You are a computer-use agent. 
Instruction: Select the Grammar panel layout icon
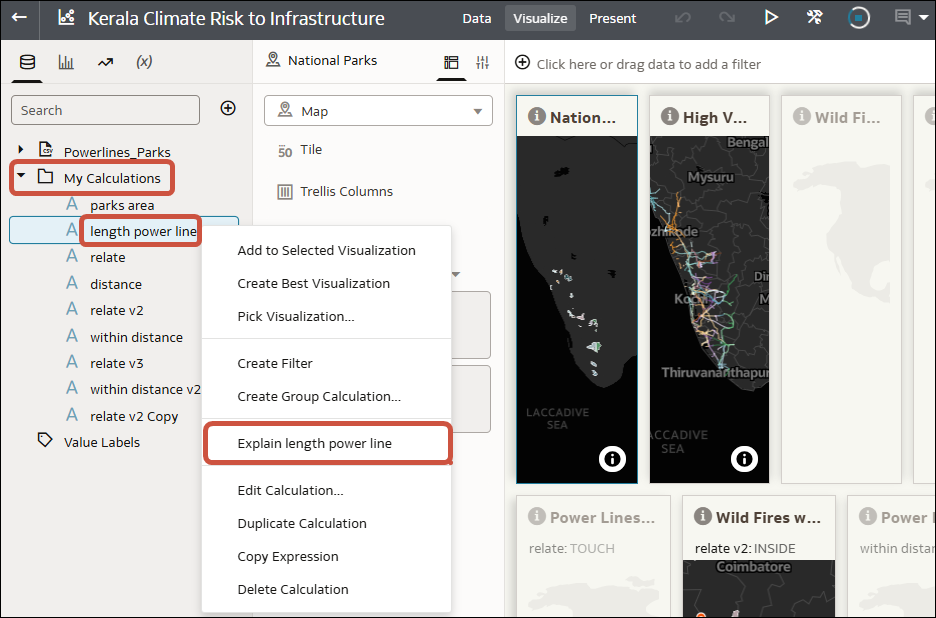click(x=451, y=62)
